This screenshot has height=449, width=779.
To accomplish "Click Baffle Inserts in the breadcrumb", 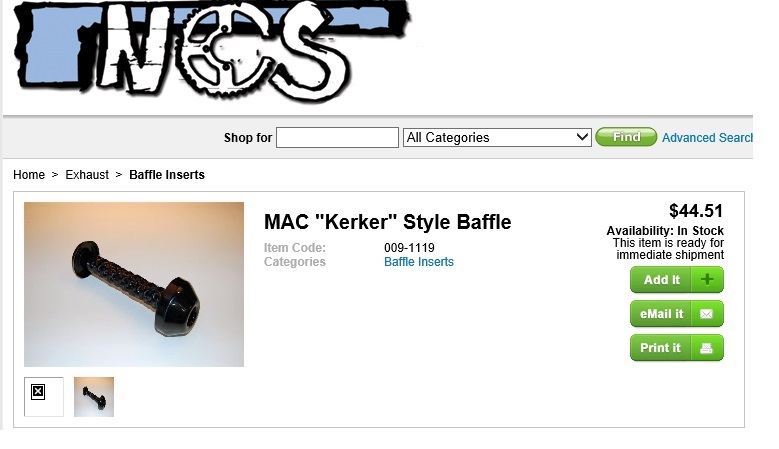I will (x=167, y=175).
